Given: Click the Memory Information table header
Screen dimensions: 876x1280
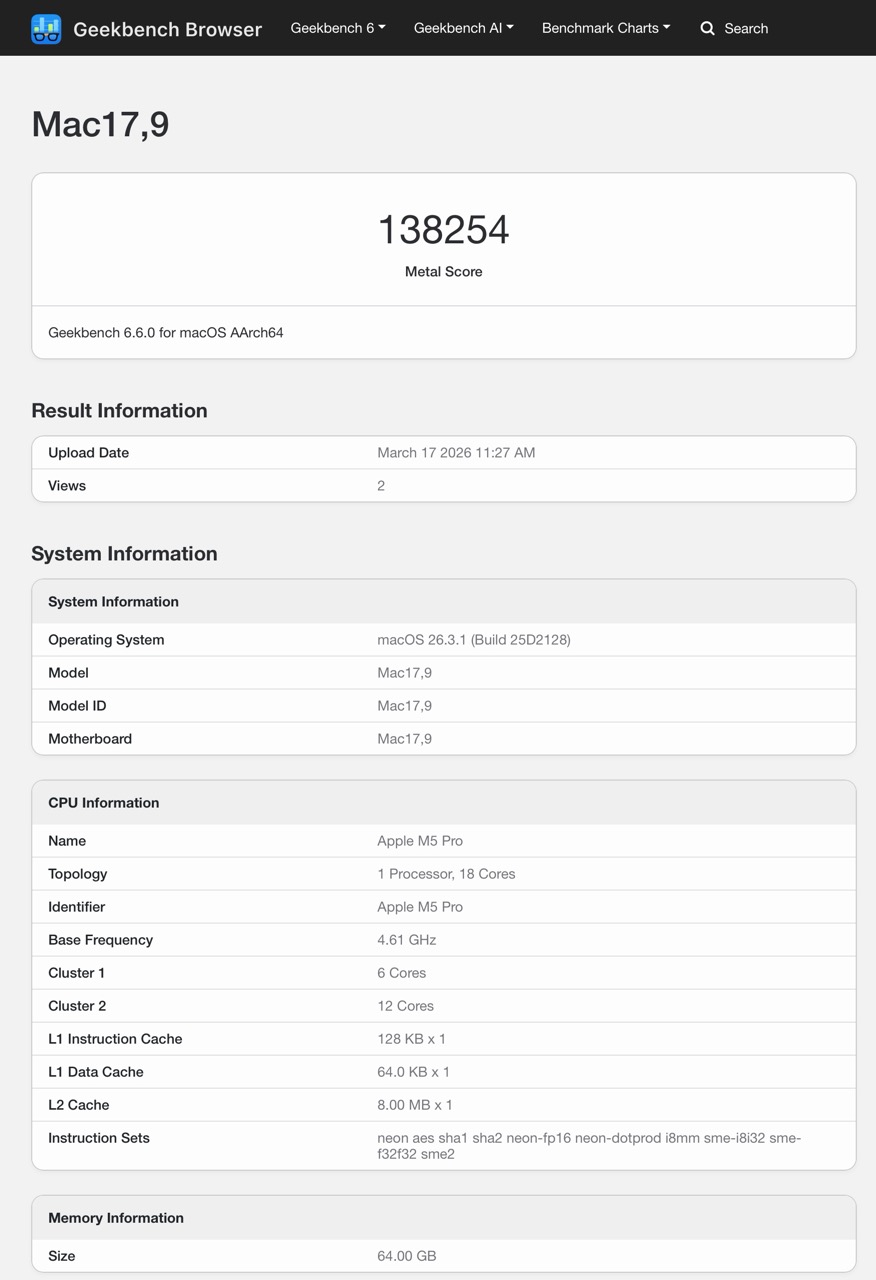Looking at the screenshot, I should pyautogui.click(x=116, y=1218).
